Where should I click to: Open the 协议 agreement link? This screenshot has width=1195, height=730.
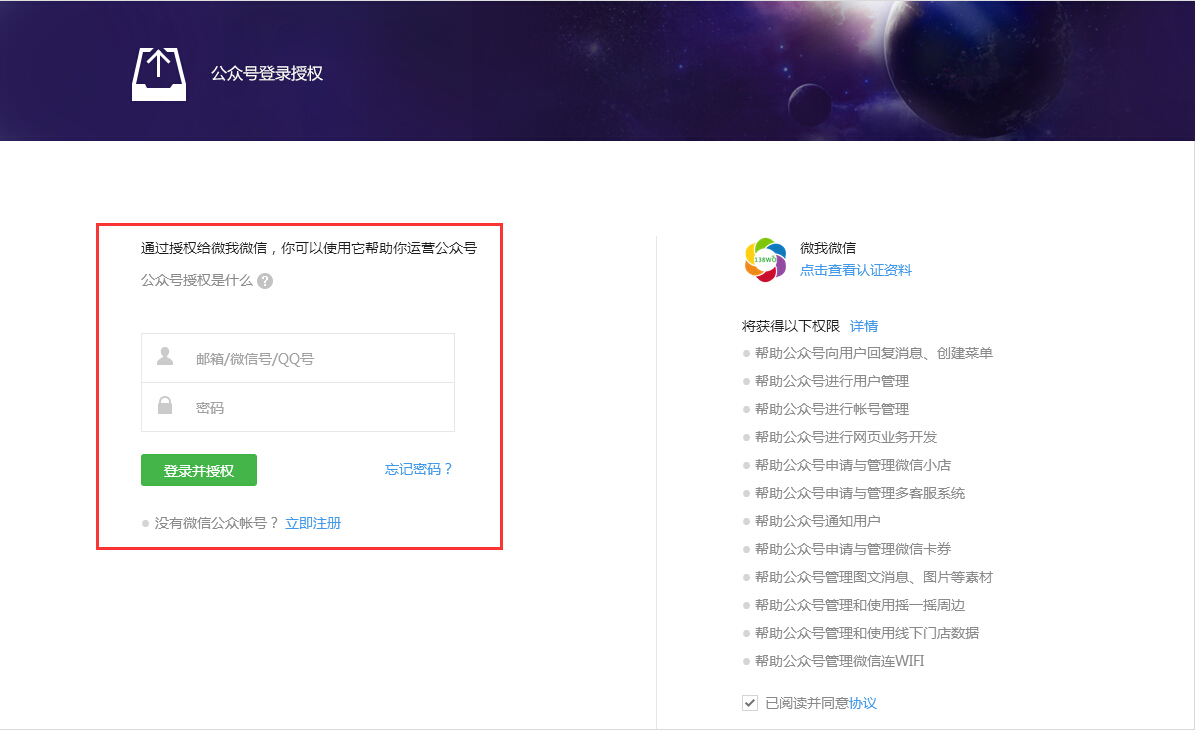pyautogui.click(x=863, y=703)
